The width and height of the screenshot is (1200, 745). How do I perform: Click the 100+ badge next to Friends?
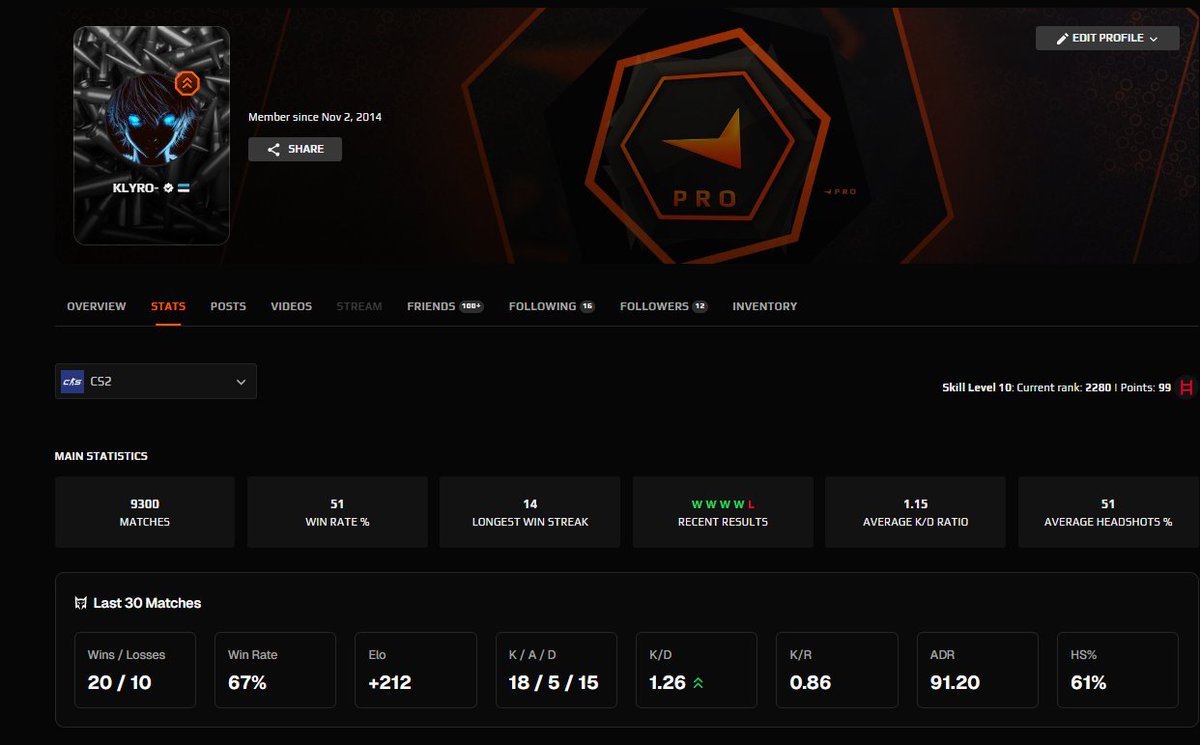471,306
